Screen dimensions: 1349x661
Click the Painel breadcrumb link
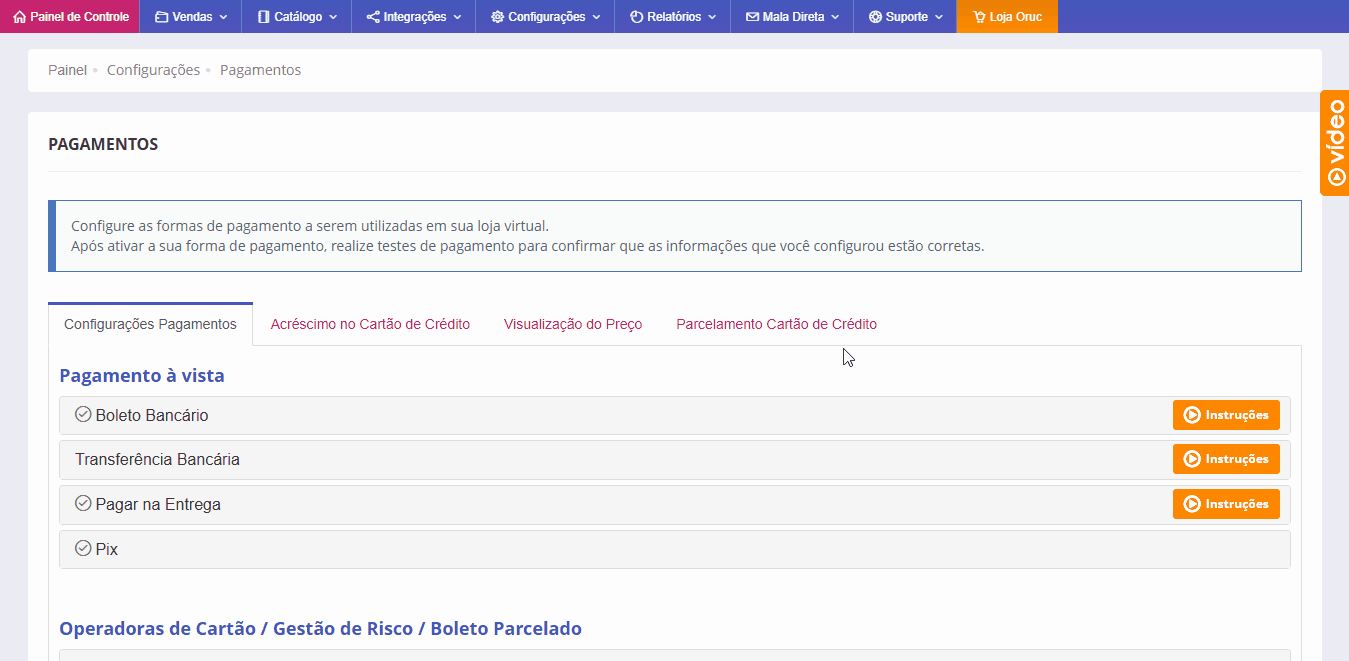click(67, 70)
